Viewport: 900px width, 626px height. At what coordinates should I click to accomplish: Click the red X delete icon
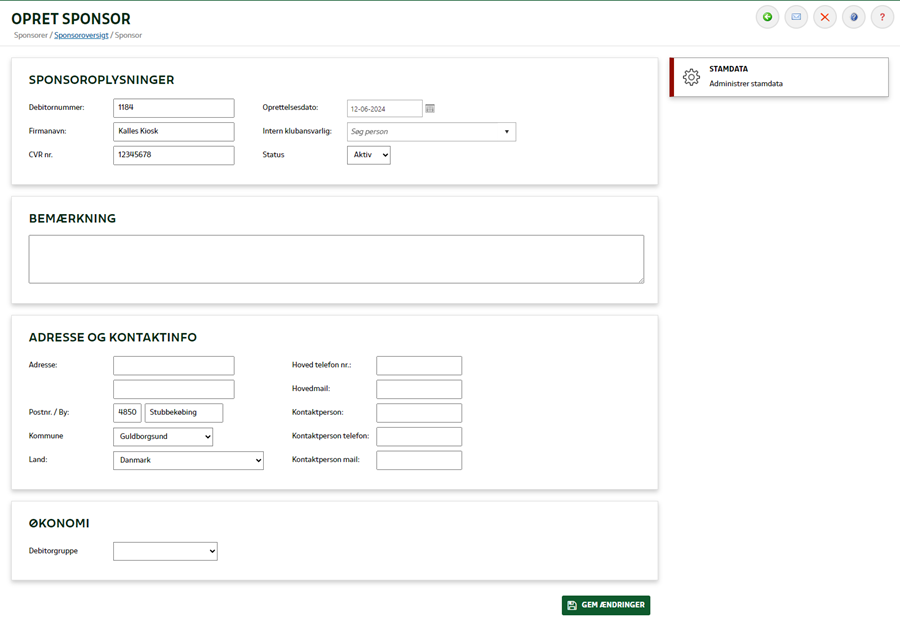(825, 17)
